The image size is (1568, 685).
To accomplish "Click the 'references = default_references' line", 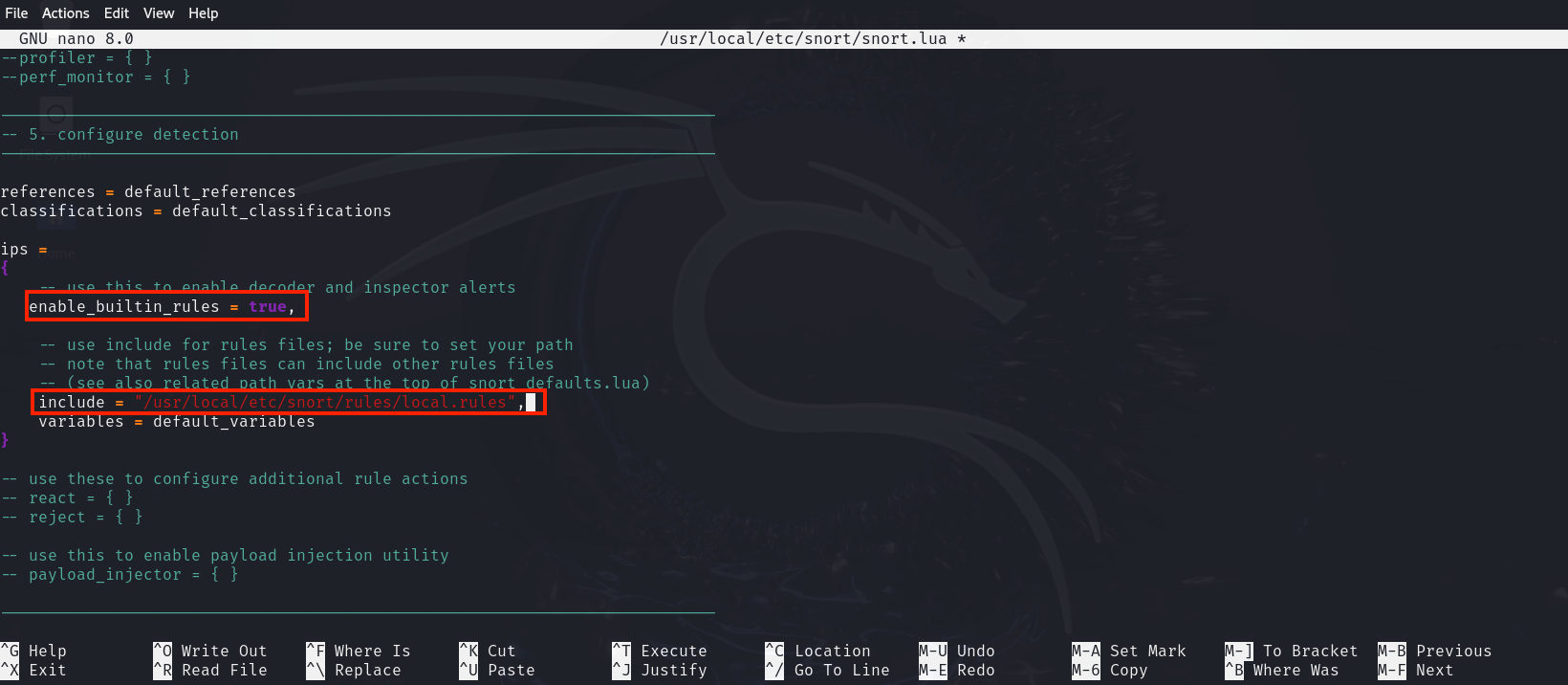I will point(148,191).
